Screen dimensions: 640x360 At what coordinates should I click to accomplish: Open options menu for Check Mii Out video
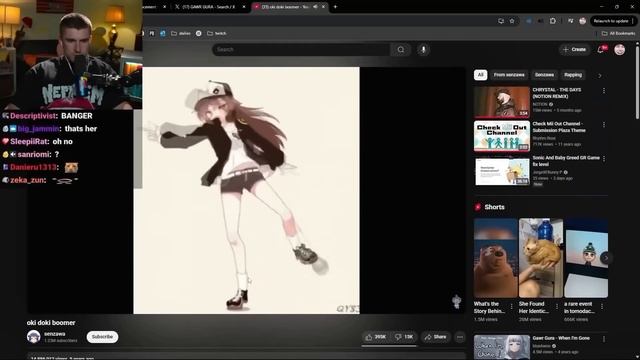(604, 124)
